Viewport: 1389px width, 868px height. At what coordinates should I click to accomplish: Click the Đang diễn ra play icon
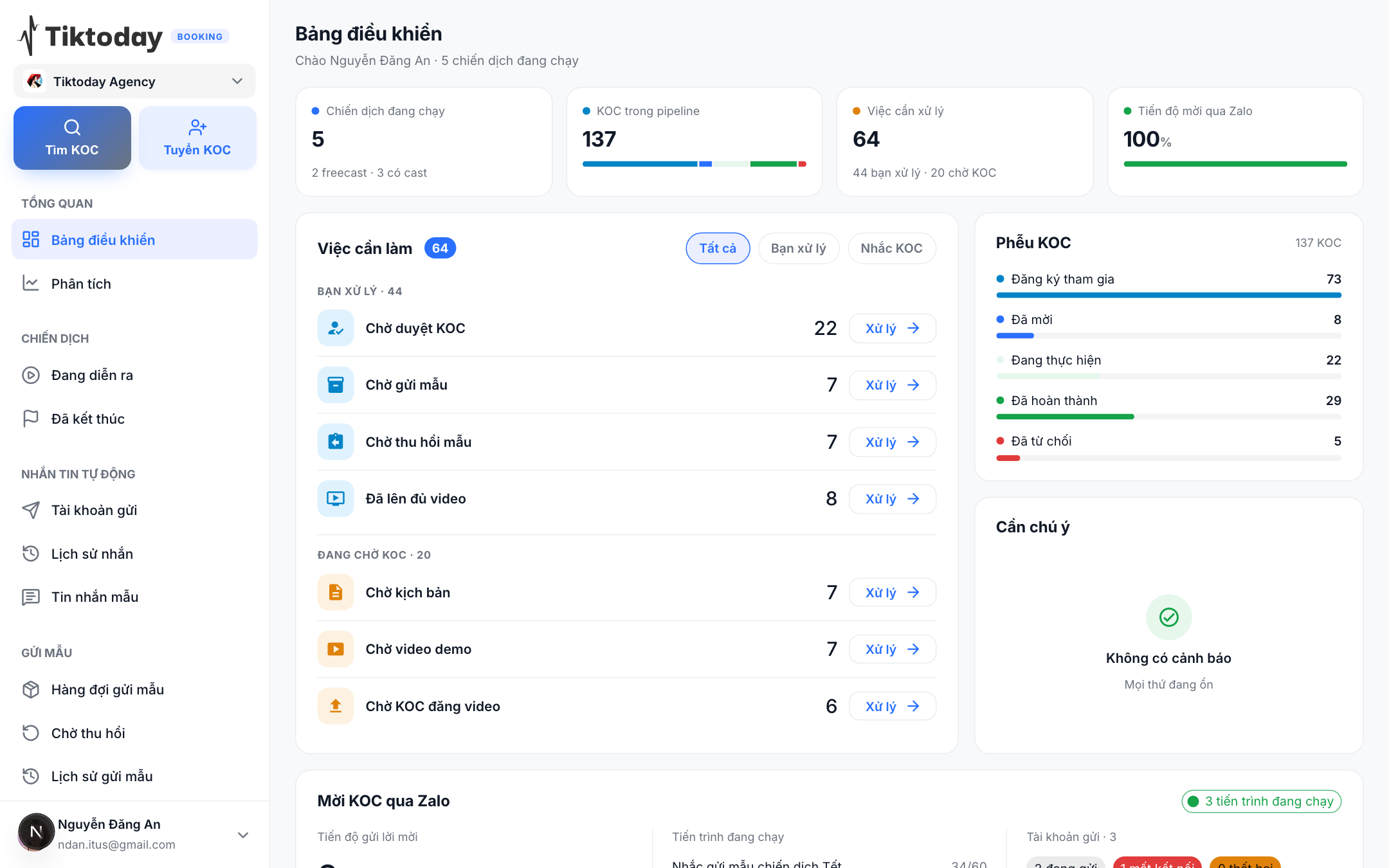click(x=31, y=375)
